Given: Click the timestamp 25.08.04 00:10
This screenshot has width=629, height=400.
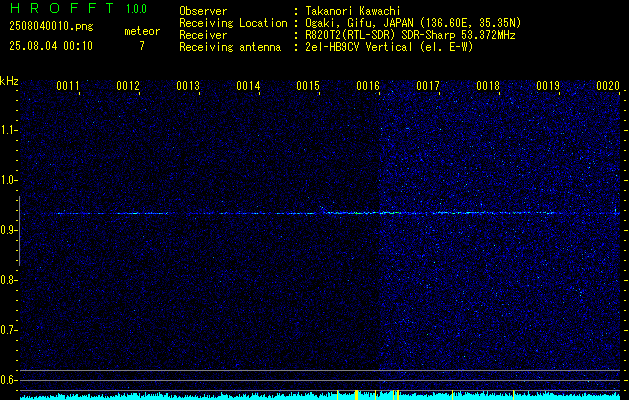Looking at the screenshot, I should pyautogui.click(x=51, y=46).
